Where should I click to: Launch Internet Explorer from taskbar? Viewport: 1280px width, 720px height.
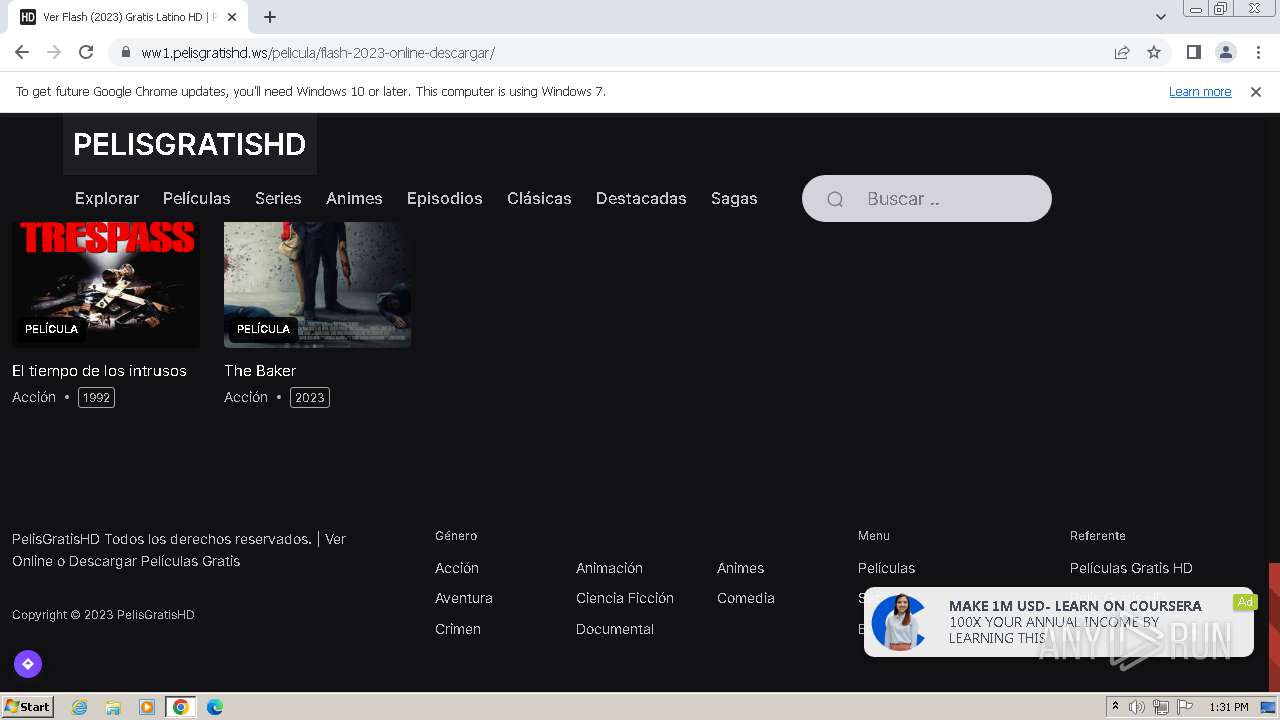tap(80, 707)
